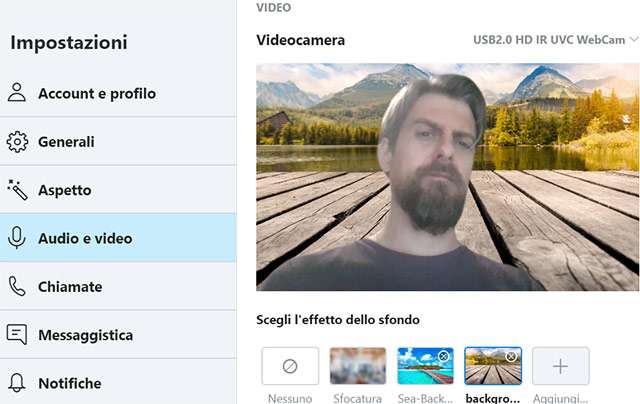Click the Messaggistica chat bubble icon
This screenshot has width=640, height=404.
coord(17,335)
